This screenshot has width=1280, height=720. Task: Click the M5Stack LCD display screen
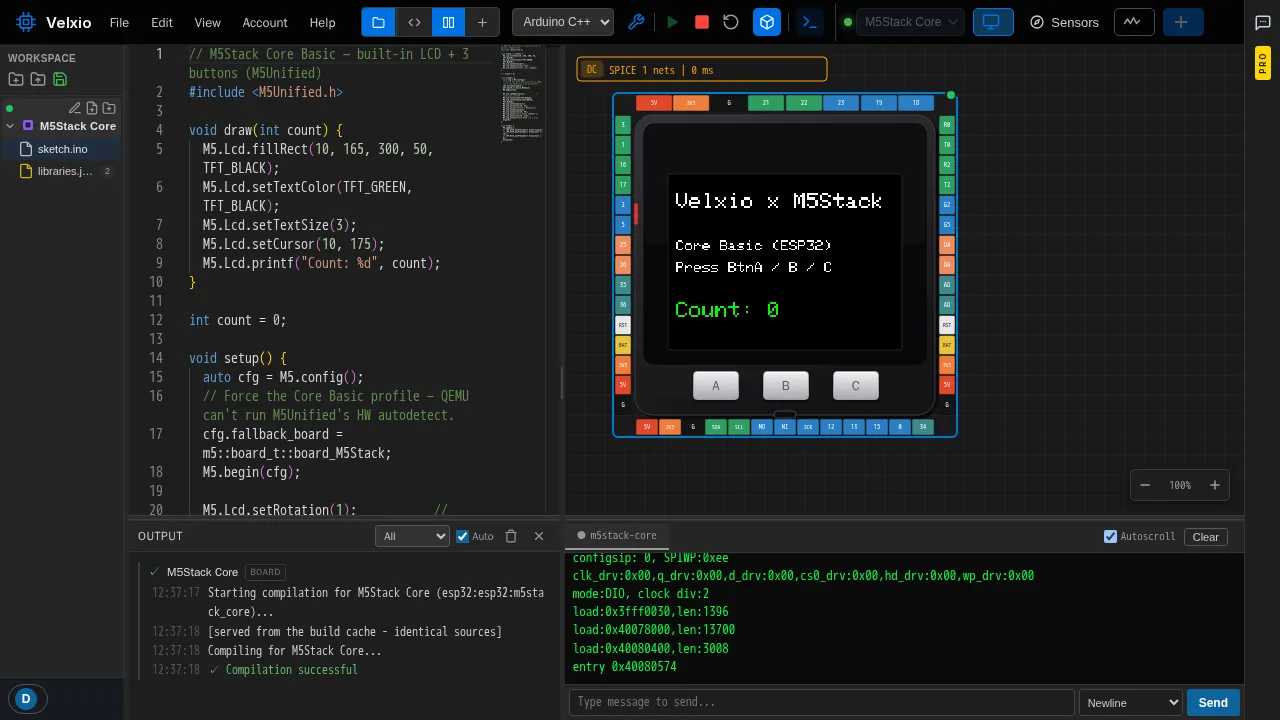pos(785,262)
